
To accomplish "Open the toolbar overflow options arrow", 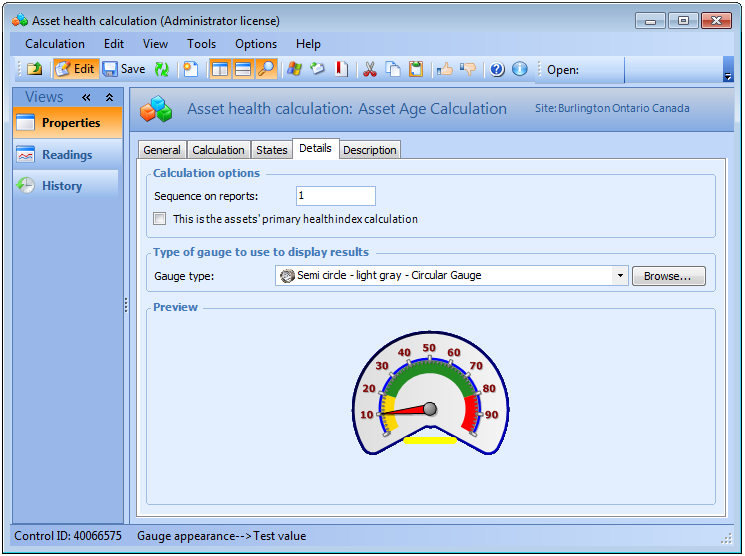I will (x=728, y=75).
